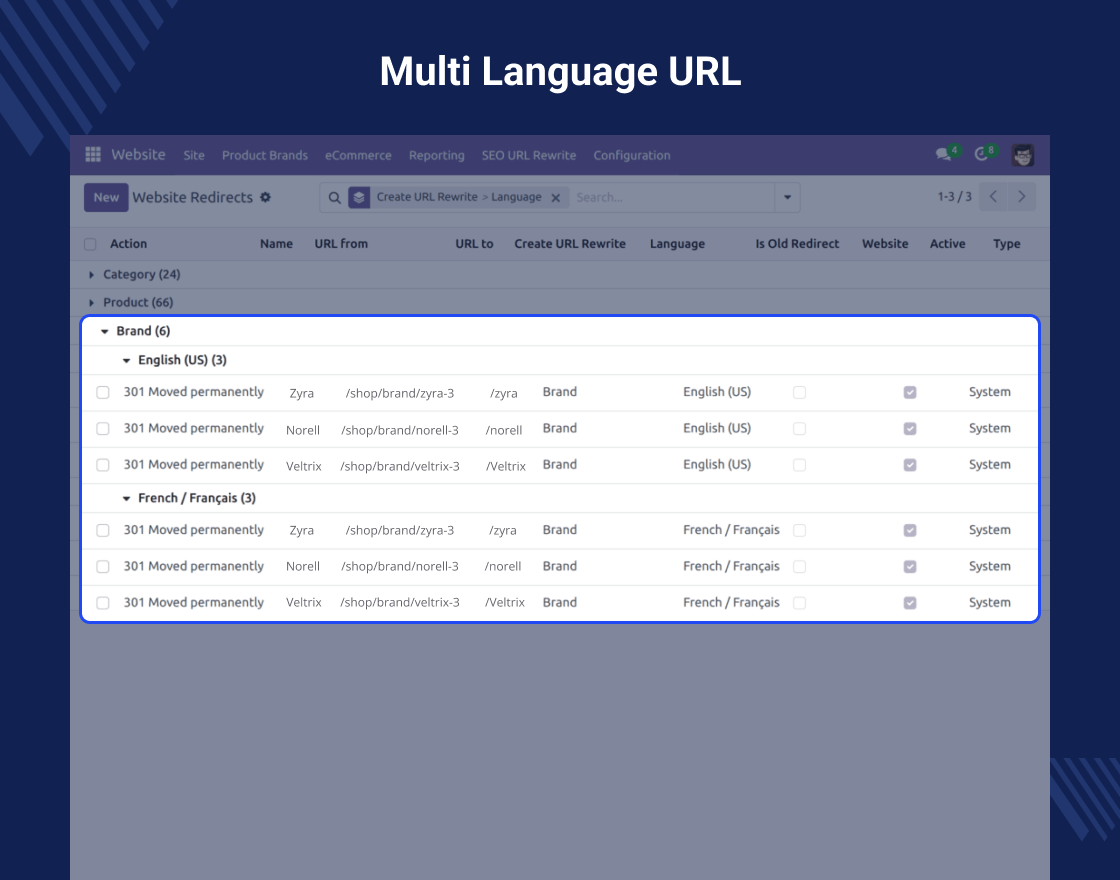Collapse the Brand (6) group
Screen dimensions: 1120x880
tap(135, 331)
